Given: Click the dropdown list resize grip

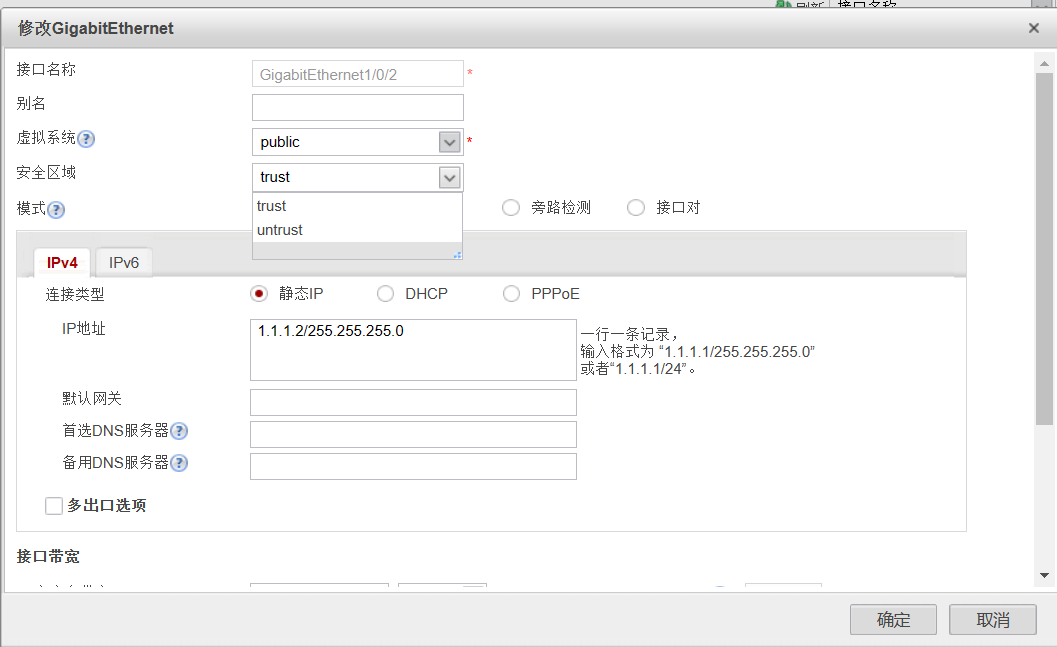Looking at the screenshot, I should tap(458, 255).
